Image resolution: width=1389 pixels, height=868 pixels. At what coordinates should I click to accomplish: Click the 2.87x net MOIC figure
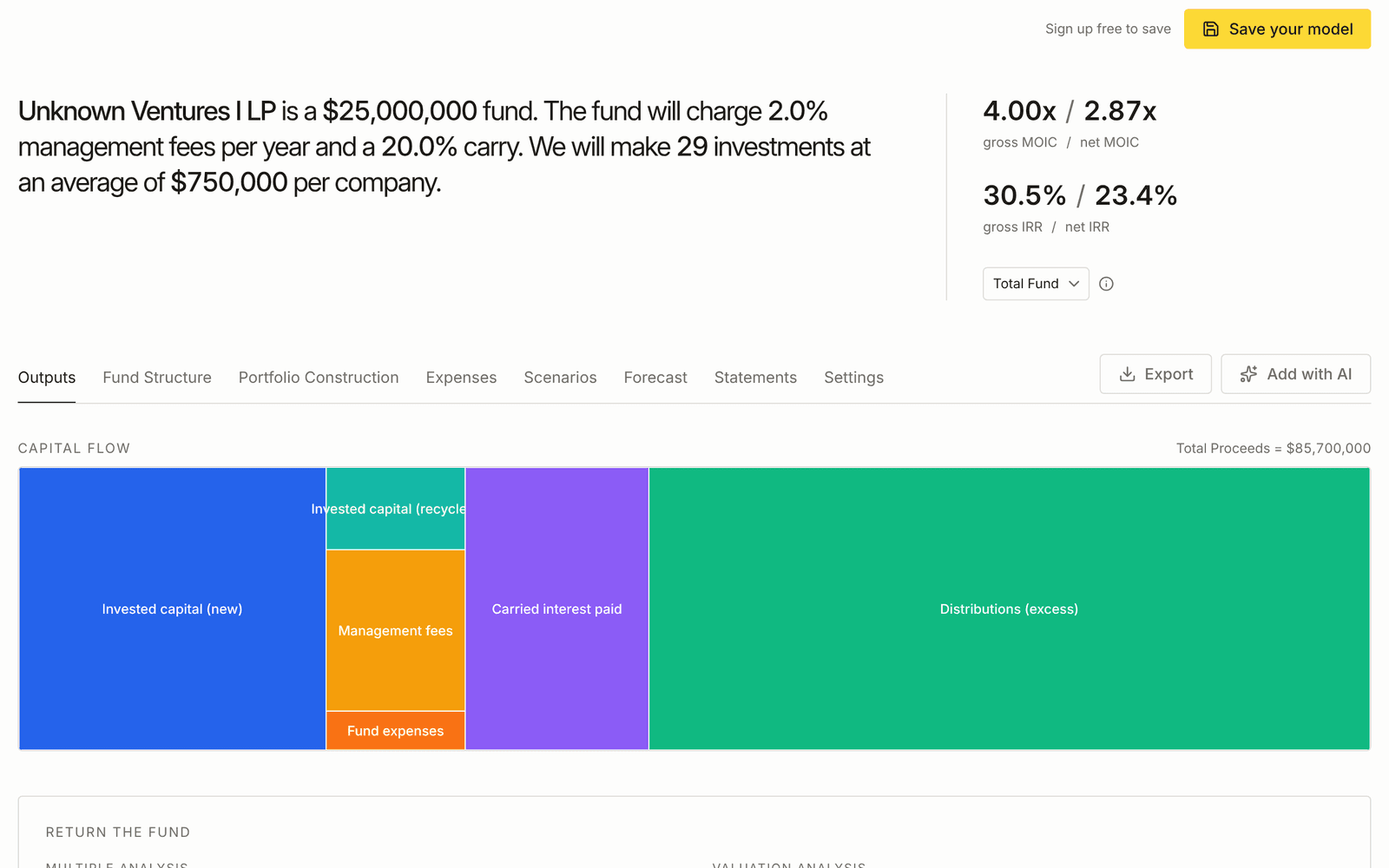1121,111
